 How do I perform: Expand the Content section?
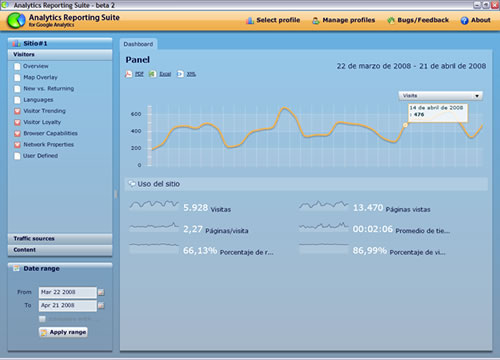(x=60, y=250)
